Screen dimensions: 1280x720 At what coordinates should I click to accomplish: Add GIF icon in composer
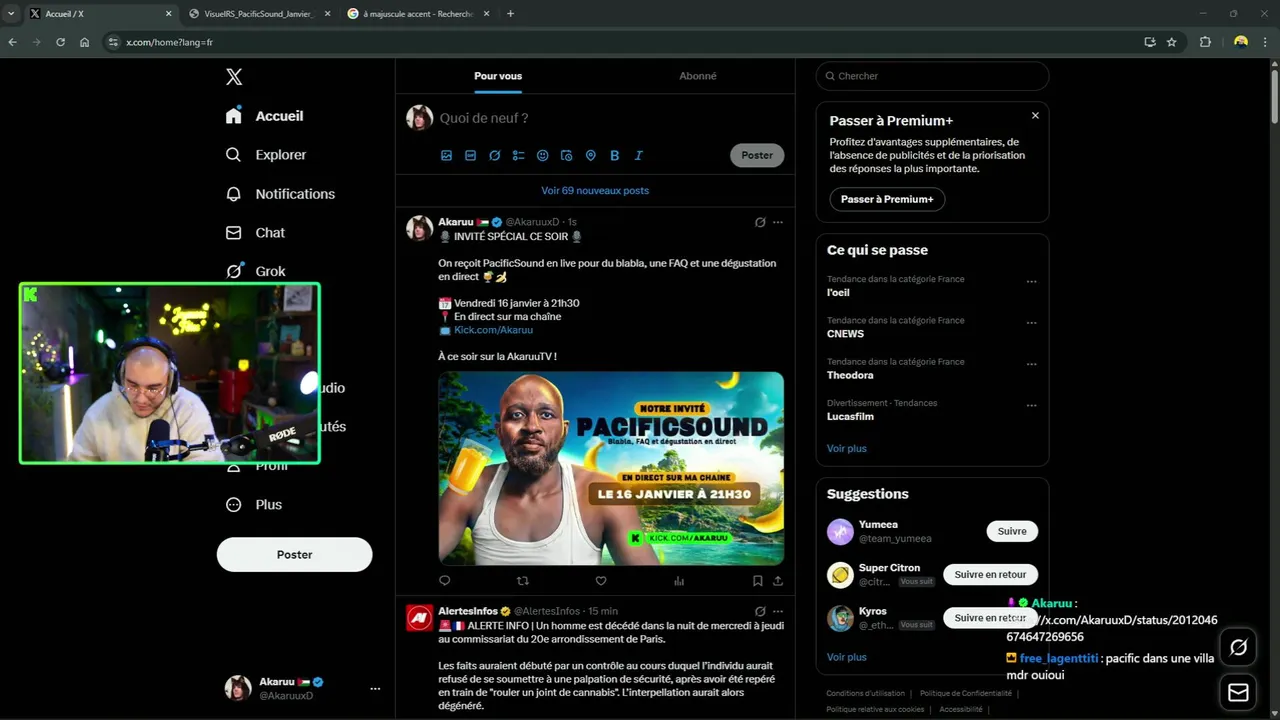tap(471, 156)
